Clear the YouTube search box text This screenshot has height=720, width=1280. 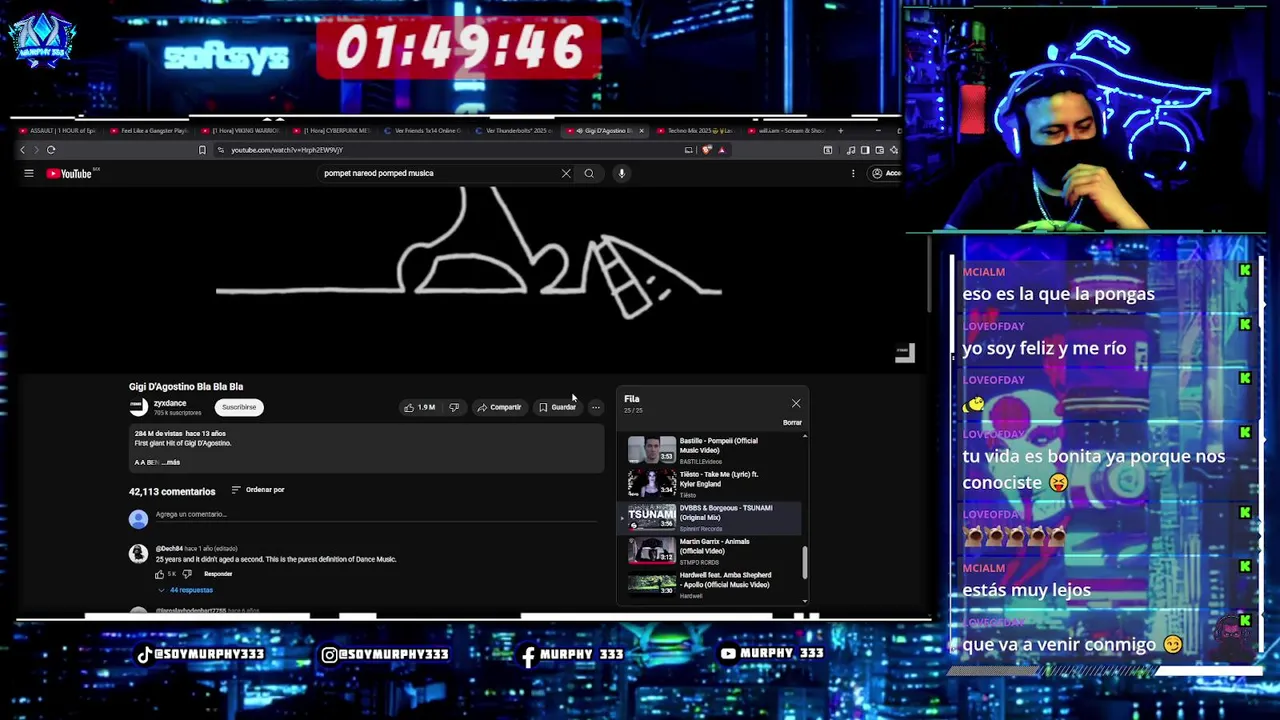pyautogui.click(x=566, y=174)
